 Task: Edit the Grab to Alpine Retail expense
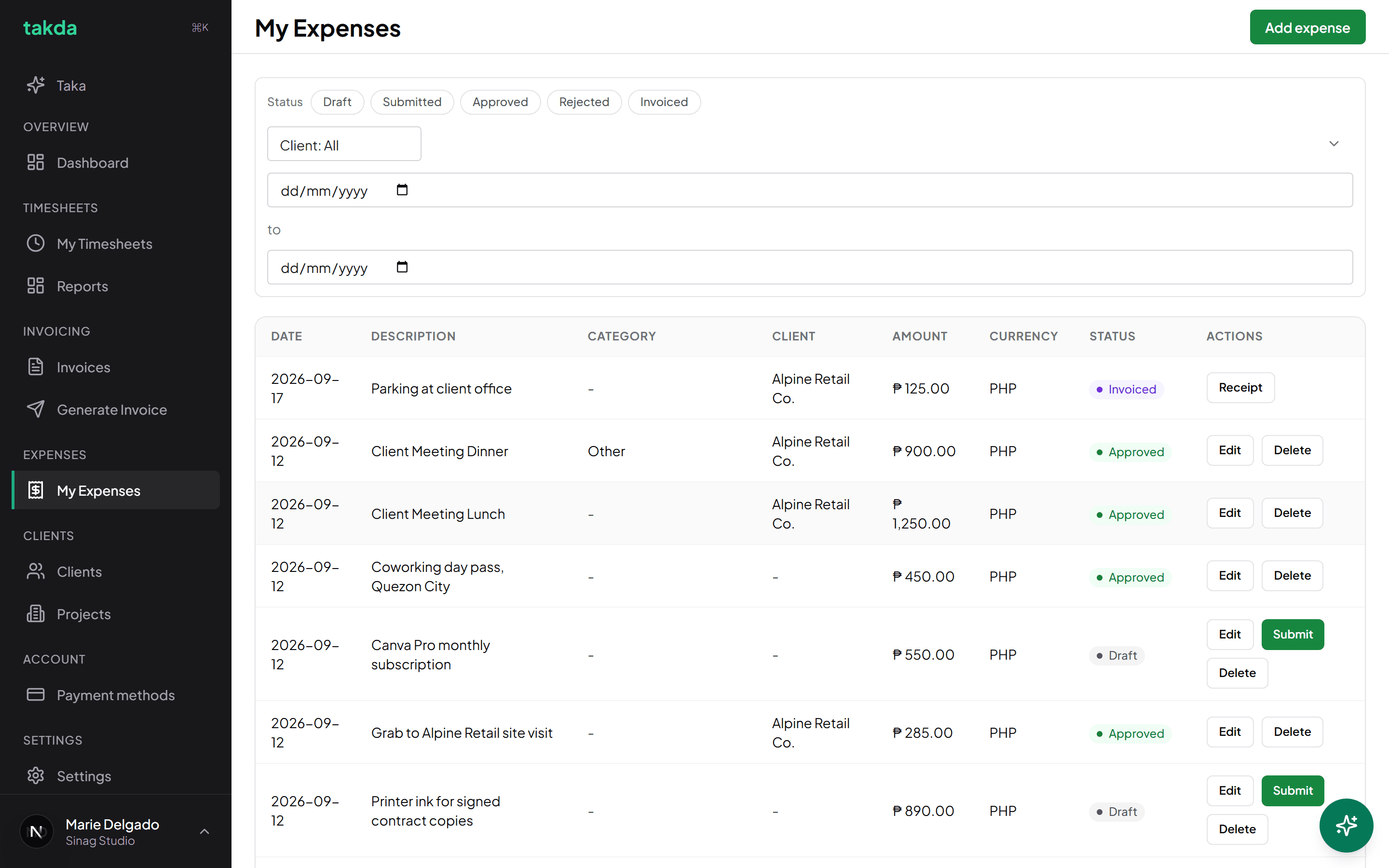tap(1230, 732)
